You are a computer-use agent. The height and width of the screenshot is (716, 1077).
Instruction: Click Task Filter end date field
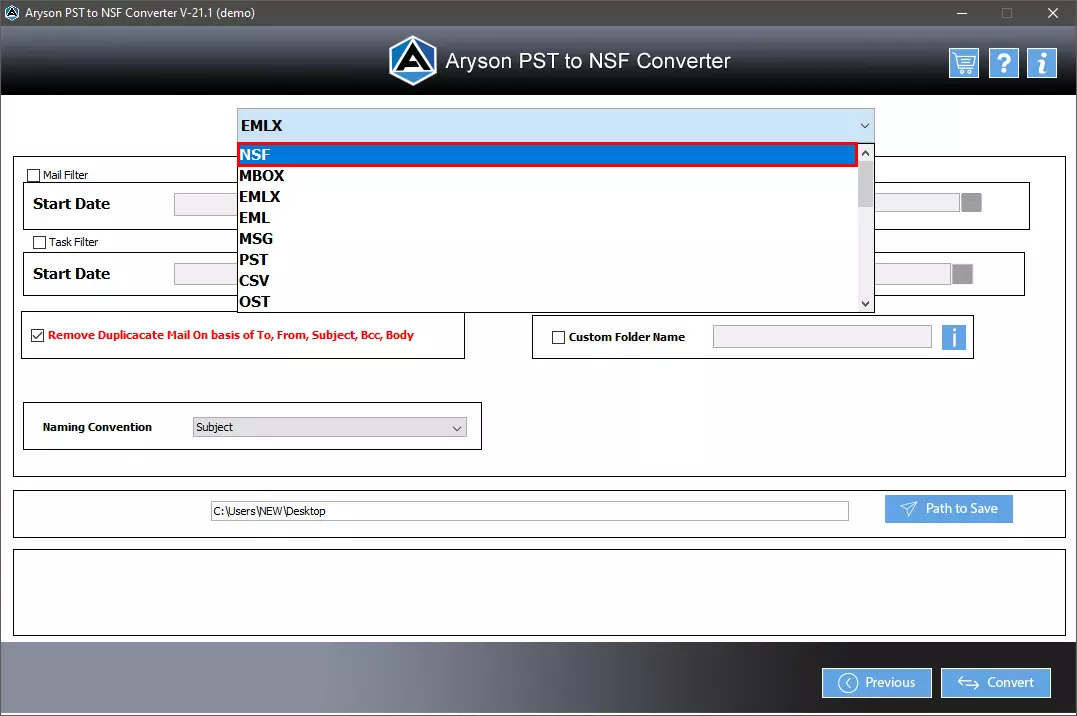tap(913, 273)
